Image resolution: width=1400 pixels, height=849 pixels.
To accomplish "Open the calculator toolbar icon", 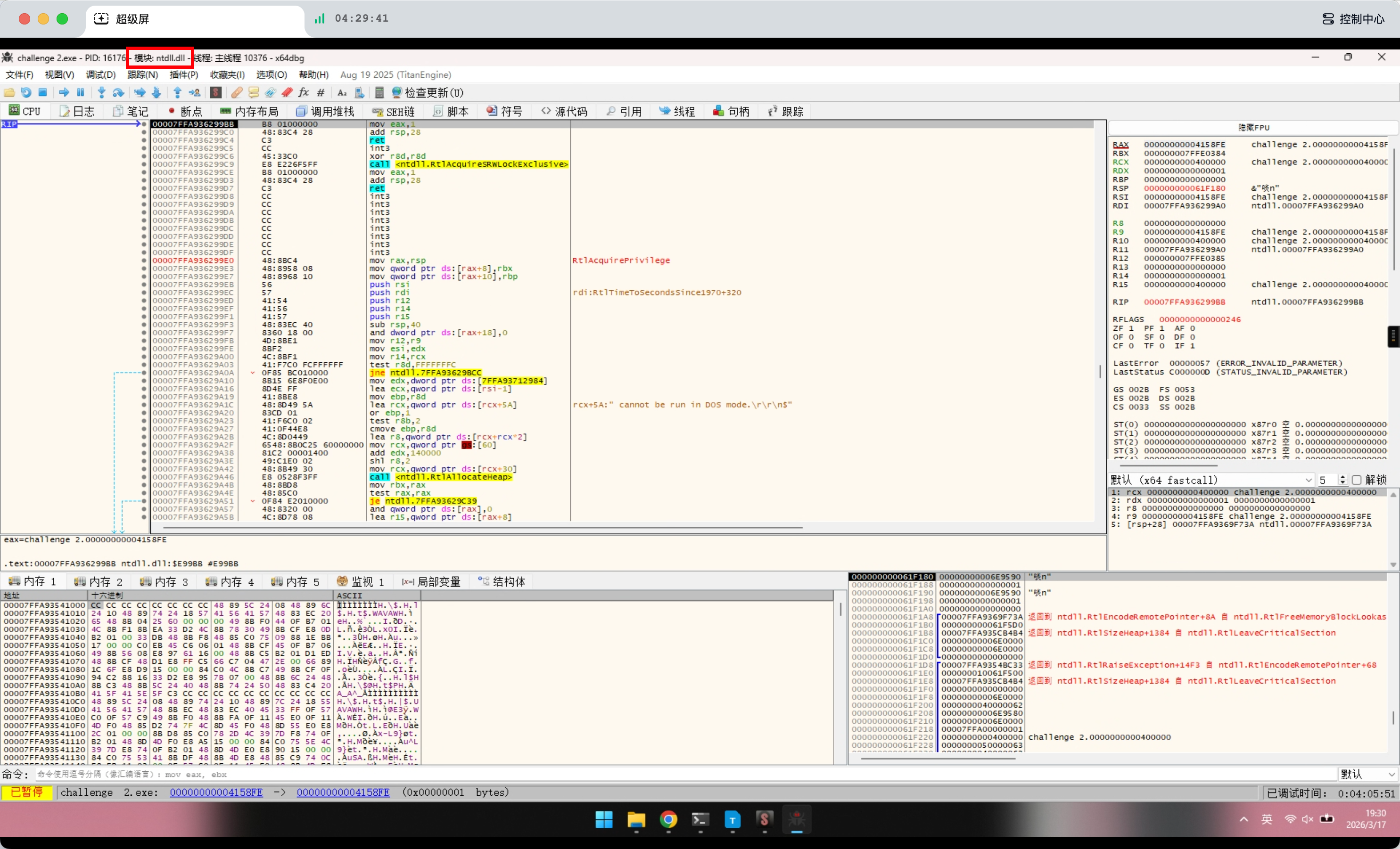I will (x=379, y=92).
